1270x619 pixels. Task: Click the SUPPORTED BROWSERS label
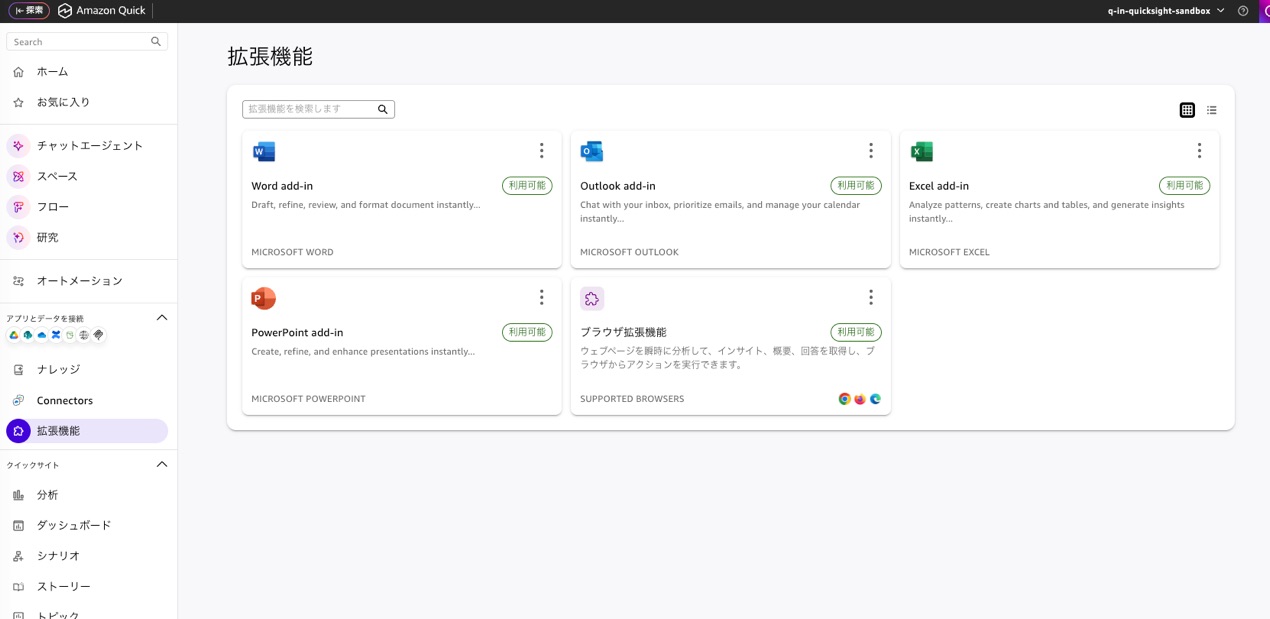632,399
